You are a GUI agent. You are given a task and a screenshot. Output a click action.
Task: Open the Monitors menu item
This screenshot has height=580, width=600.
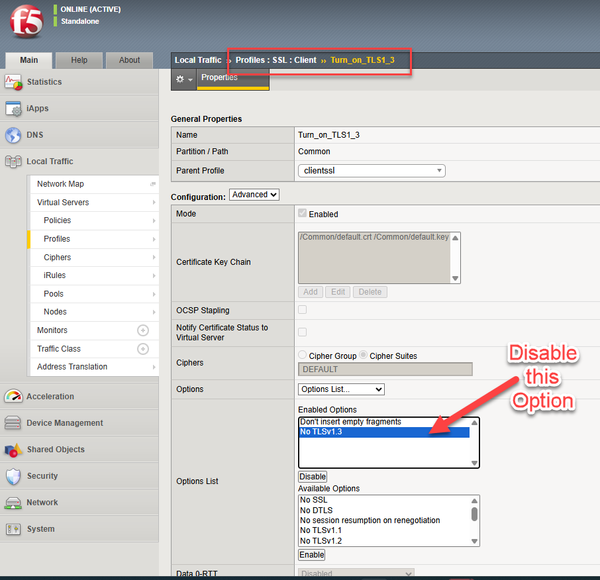click(x=52, y=330)
